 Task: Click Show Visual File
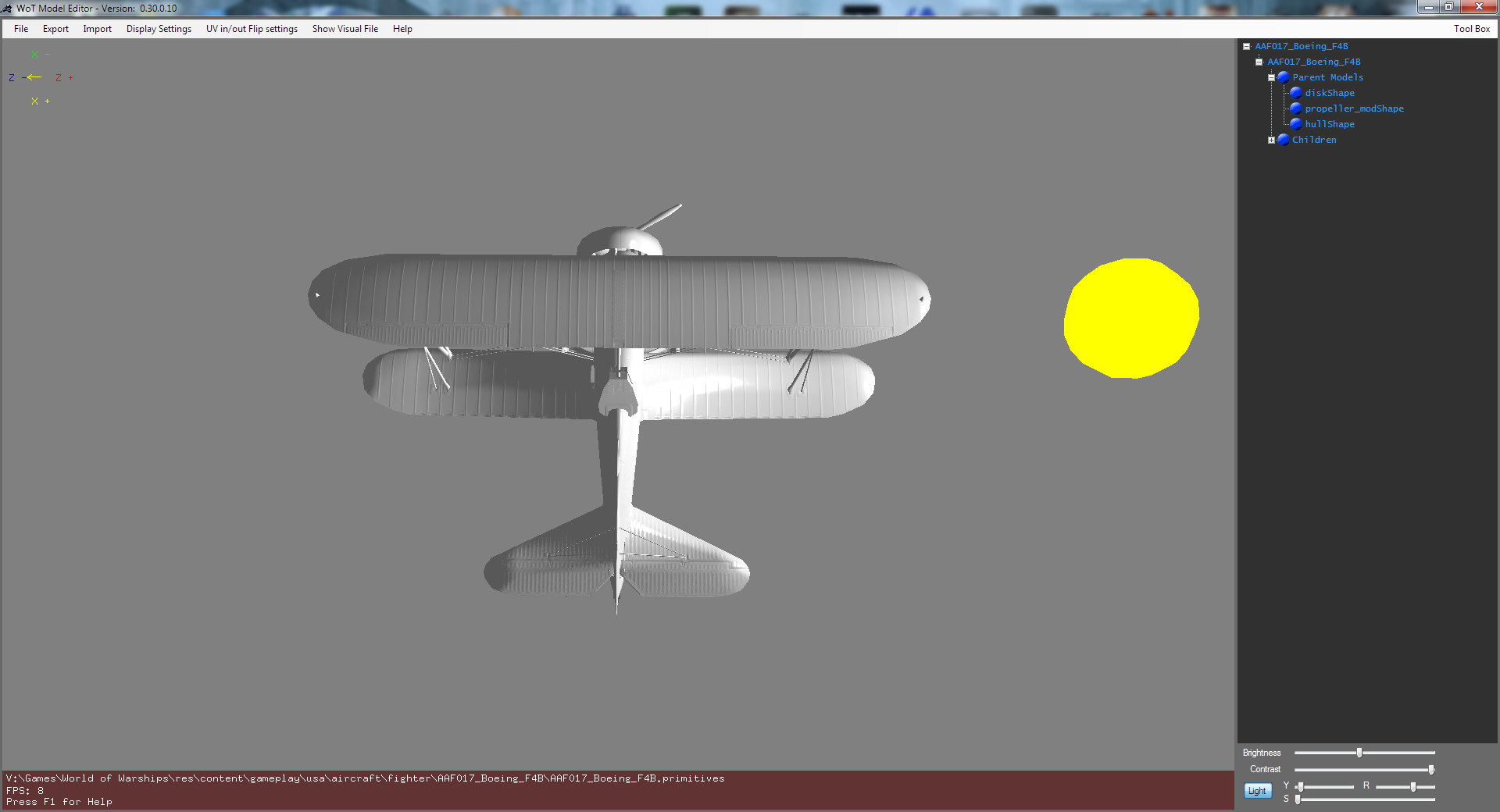click(x=345, y=29)
